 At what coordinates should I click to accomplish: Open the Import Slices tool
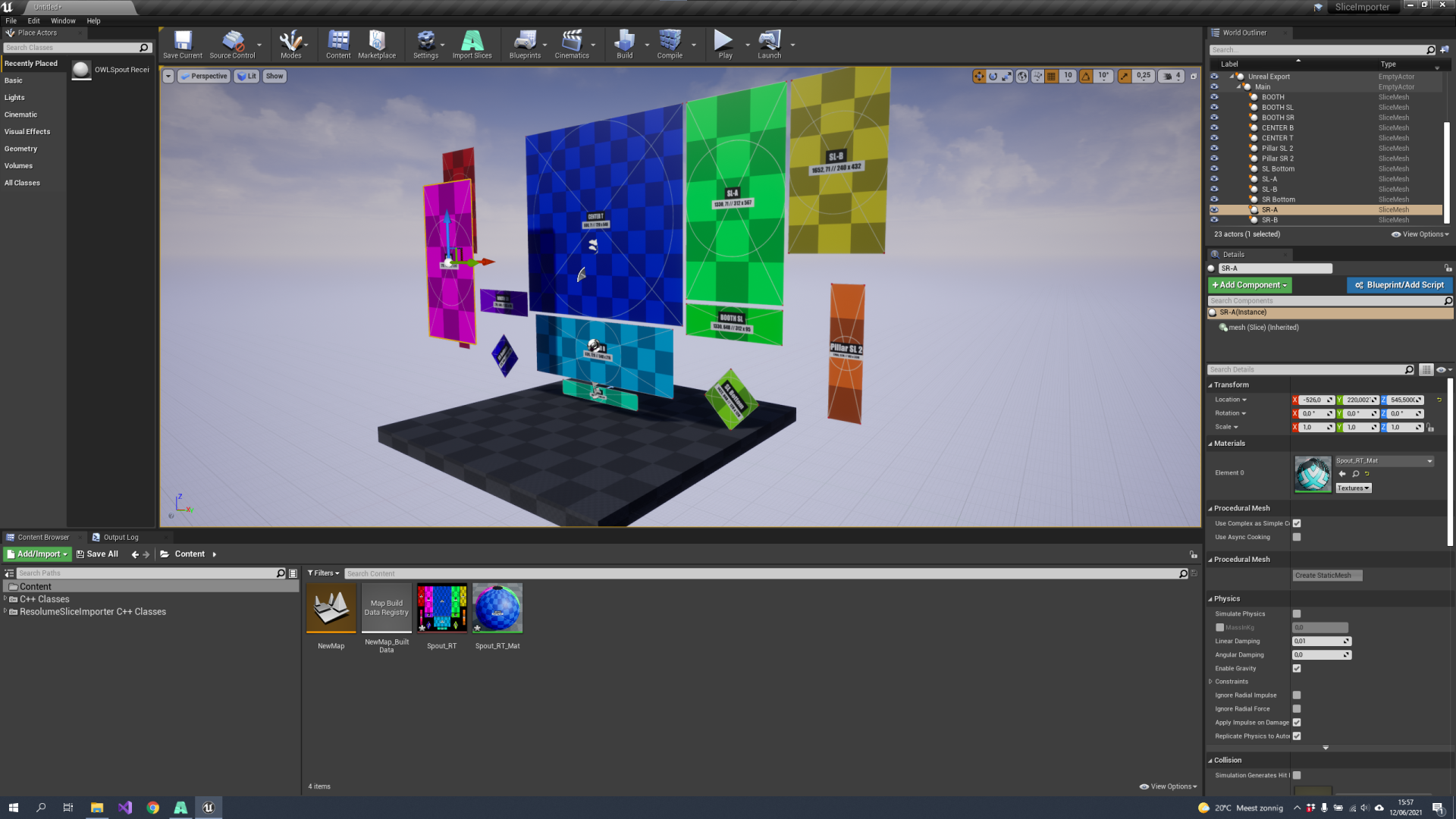click(x=472, y=44)
